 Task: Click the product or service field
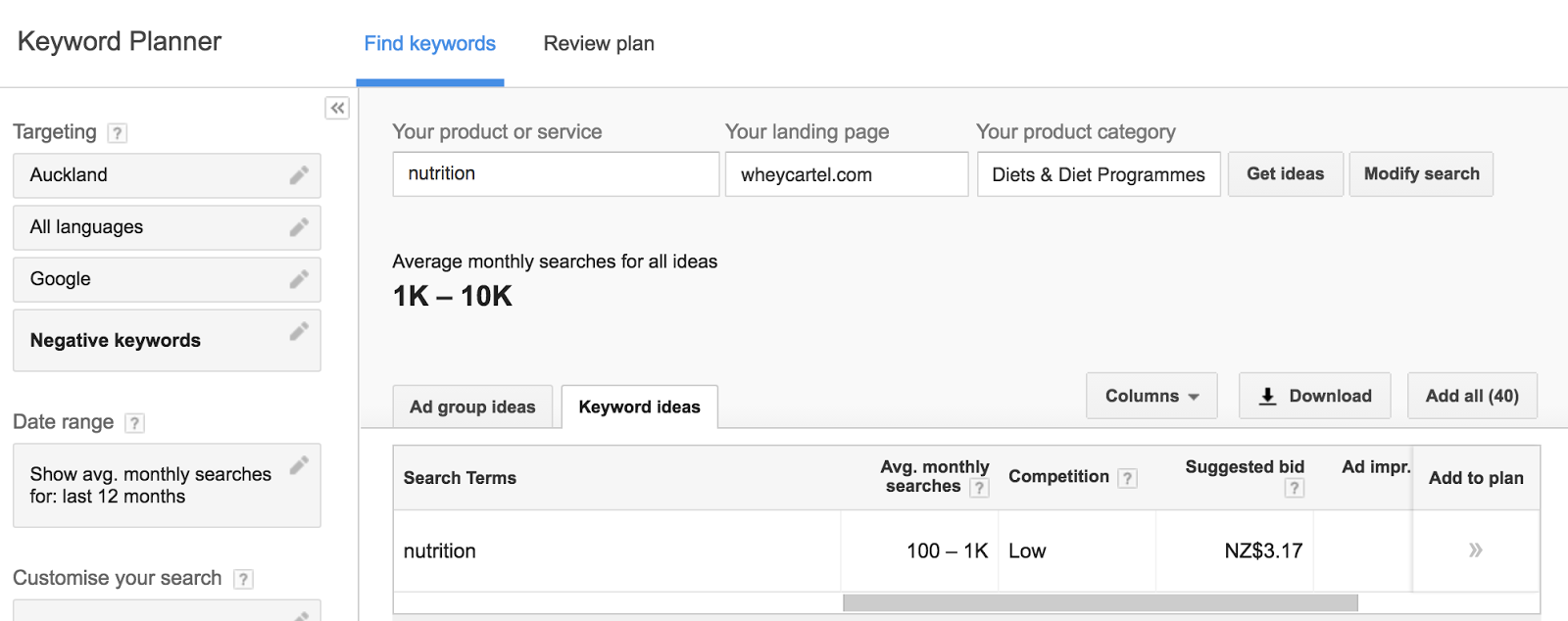pyautogui.click(x=556, y=174)
